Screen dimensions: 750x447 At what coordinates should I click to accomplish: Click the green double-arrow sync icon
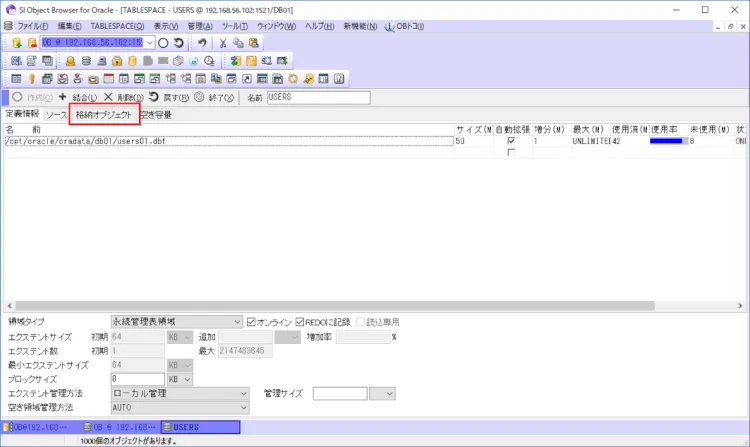pyautogui.click(x=236, y=61)
